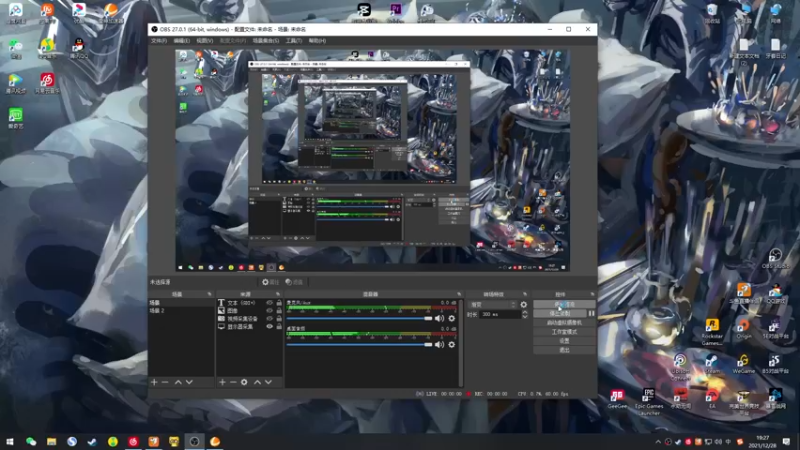Open desktop audio settings gear
Screen dimensions: 800x450
(452, 345)
